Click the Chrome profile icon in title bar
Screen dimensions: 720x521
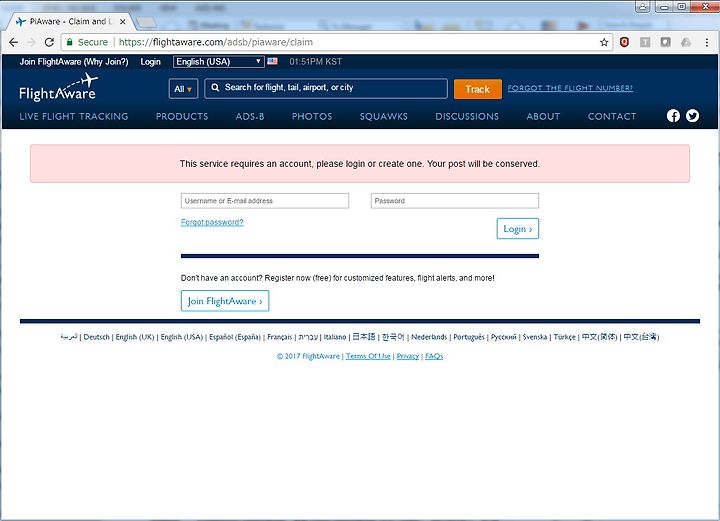(642, 6)
